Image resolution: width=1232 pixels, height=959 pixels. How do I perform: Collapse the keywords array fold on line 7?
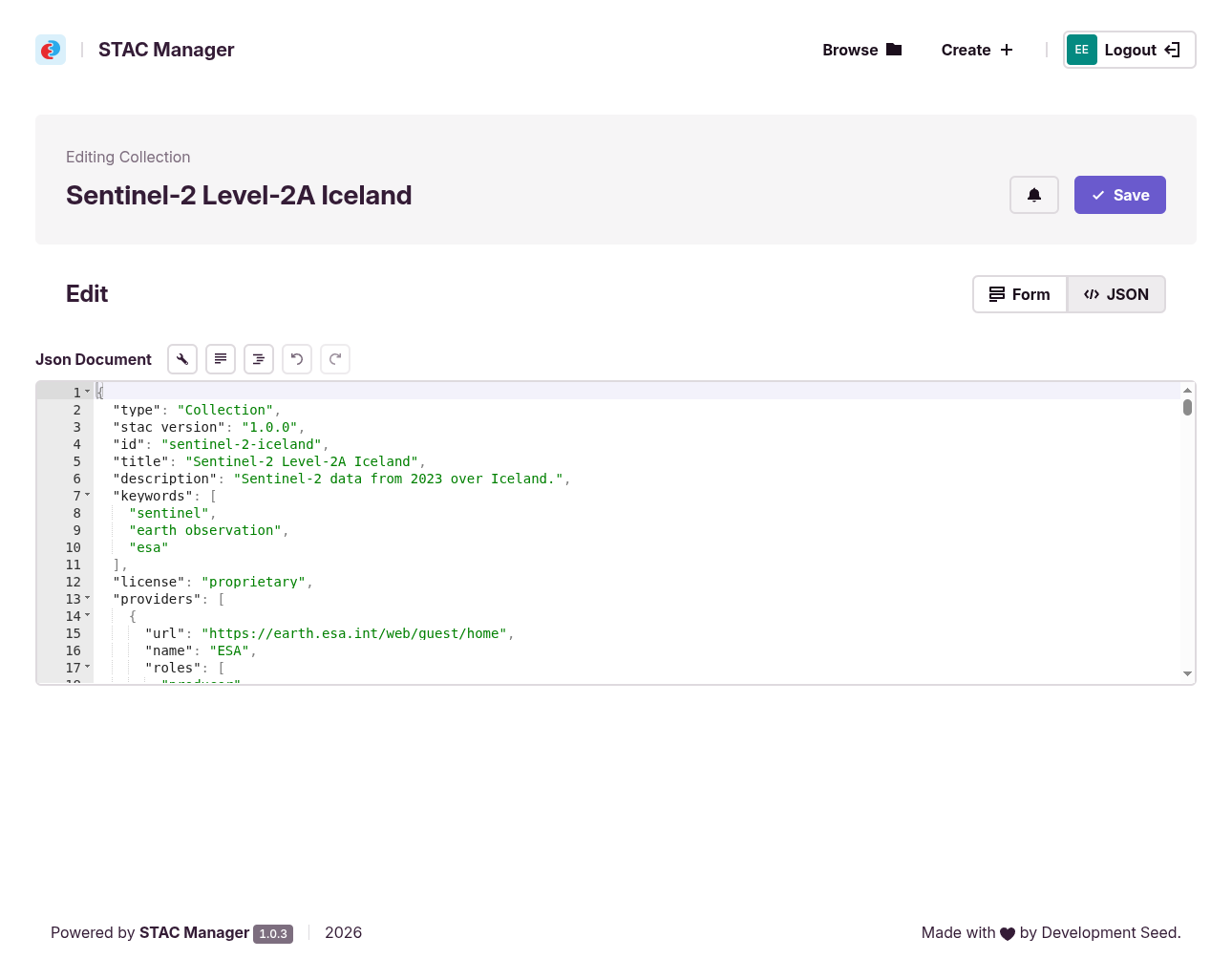88,495
